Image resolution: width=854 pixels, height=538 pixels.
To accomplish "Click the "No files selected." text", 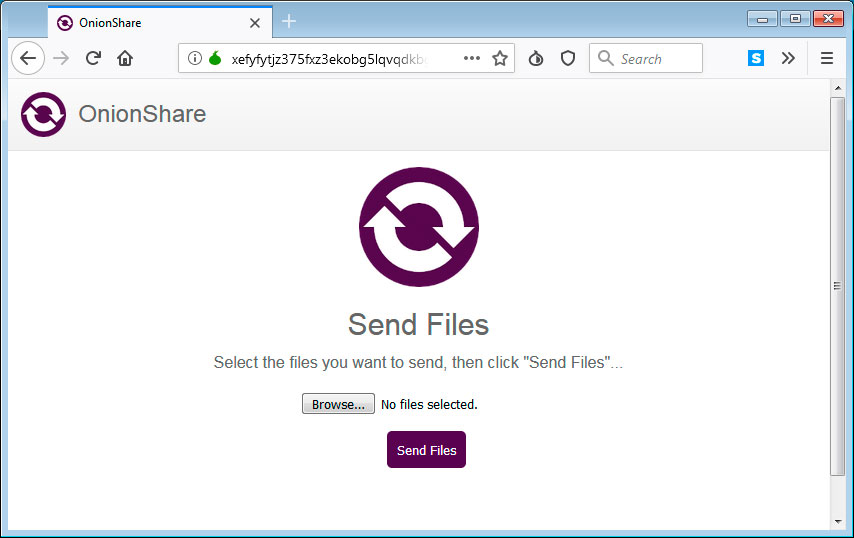I will [x=429, y=405].
